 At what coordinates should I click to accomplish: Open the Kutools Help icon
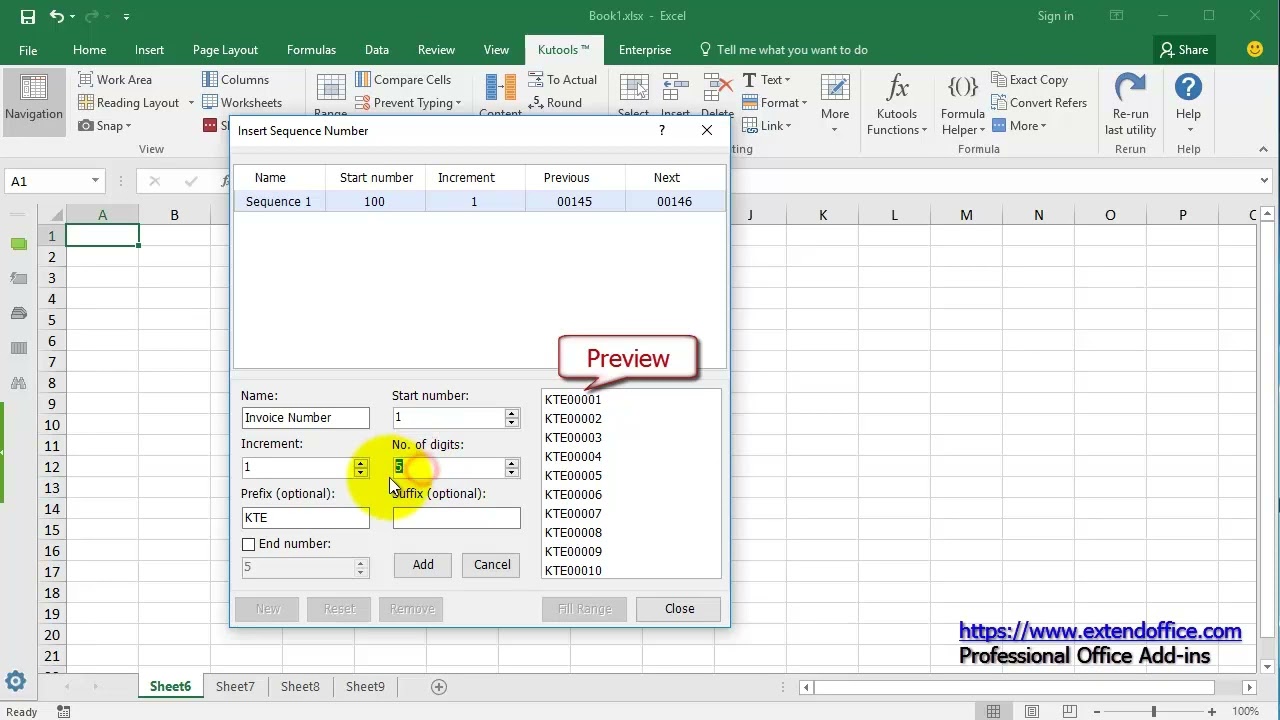coord(1188,87)
